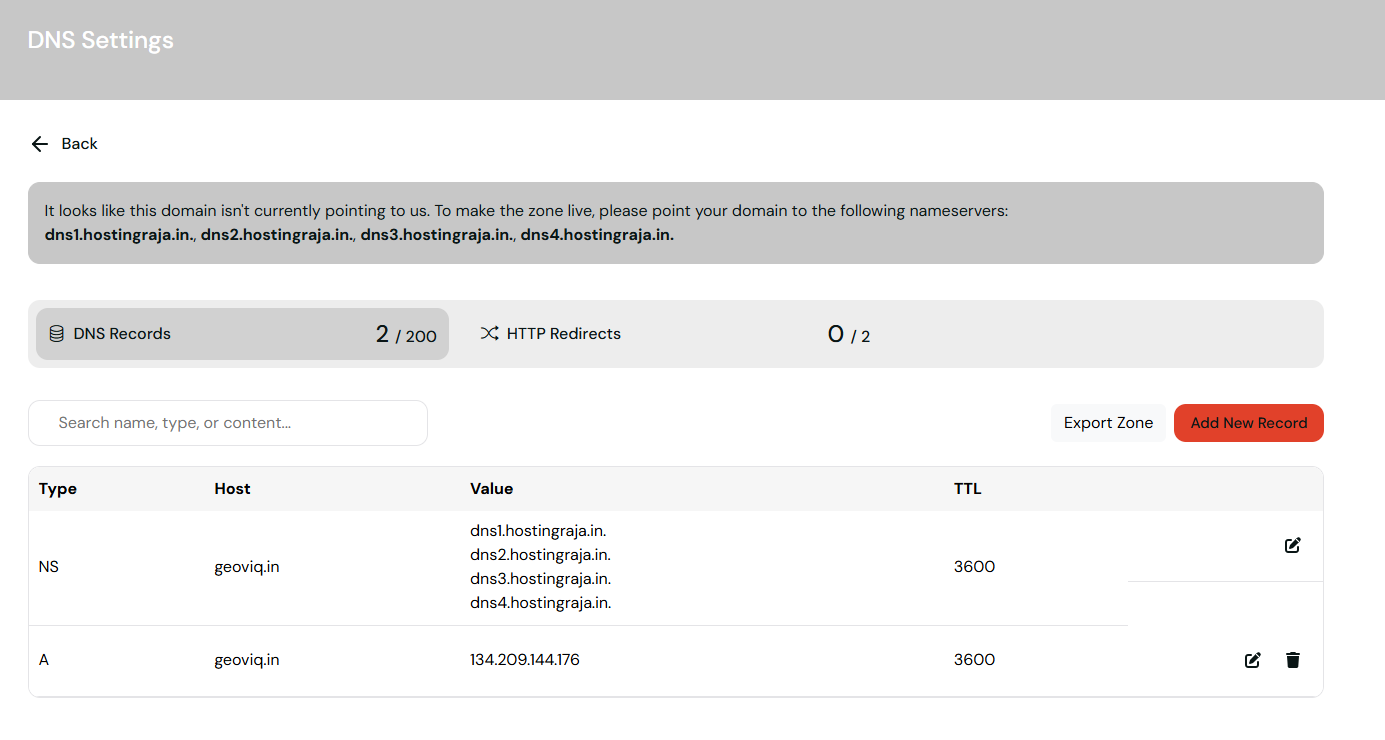Delete the A record with trash icon
Image resolution: width=1385 pixels, height=740 pixels.
(1293, 660)
